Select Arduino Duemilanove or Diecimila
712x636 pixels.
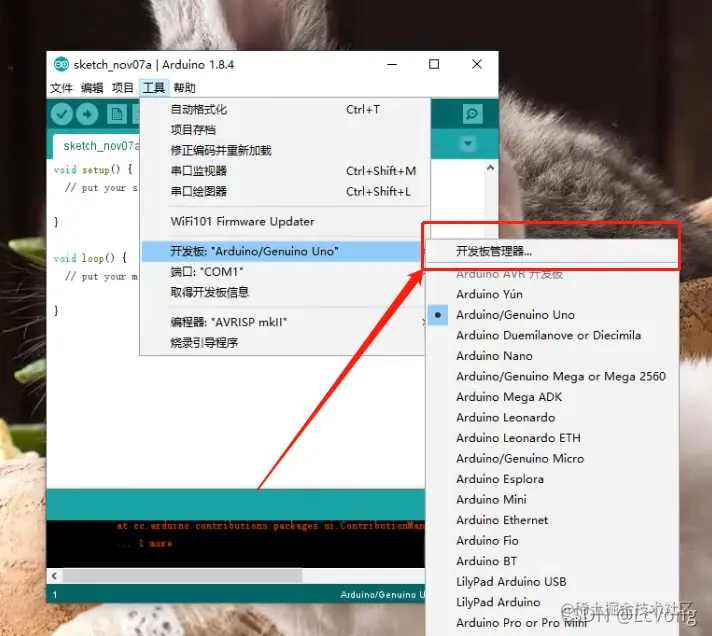click(552, 335)
